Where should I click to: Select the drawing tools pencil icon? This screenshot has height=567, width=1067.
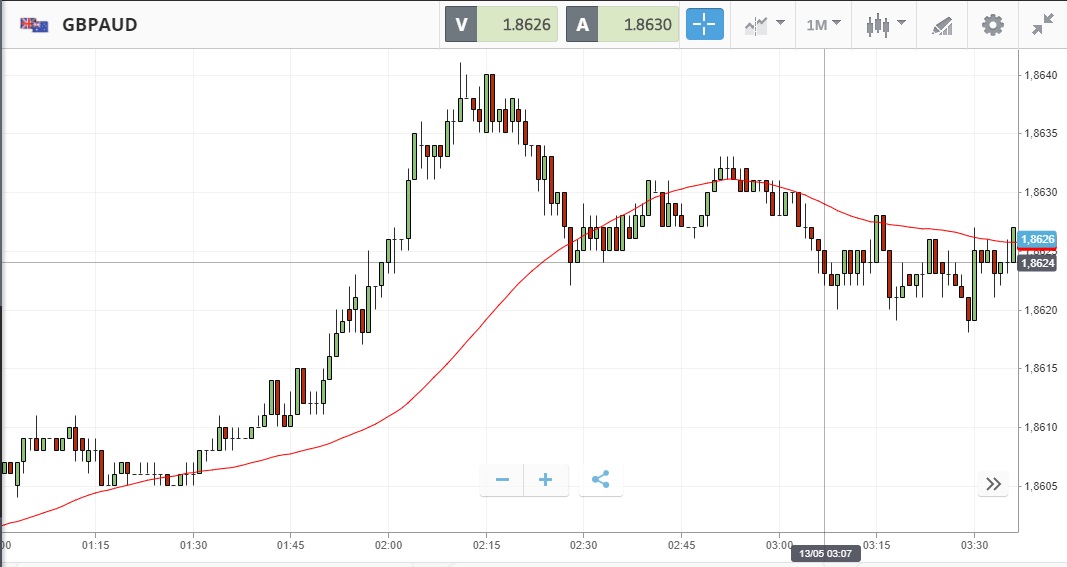pyautogui.click(x=941, y=25)
